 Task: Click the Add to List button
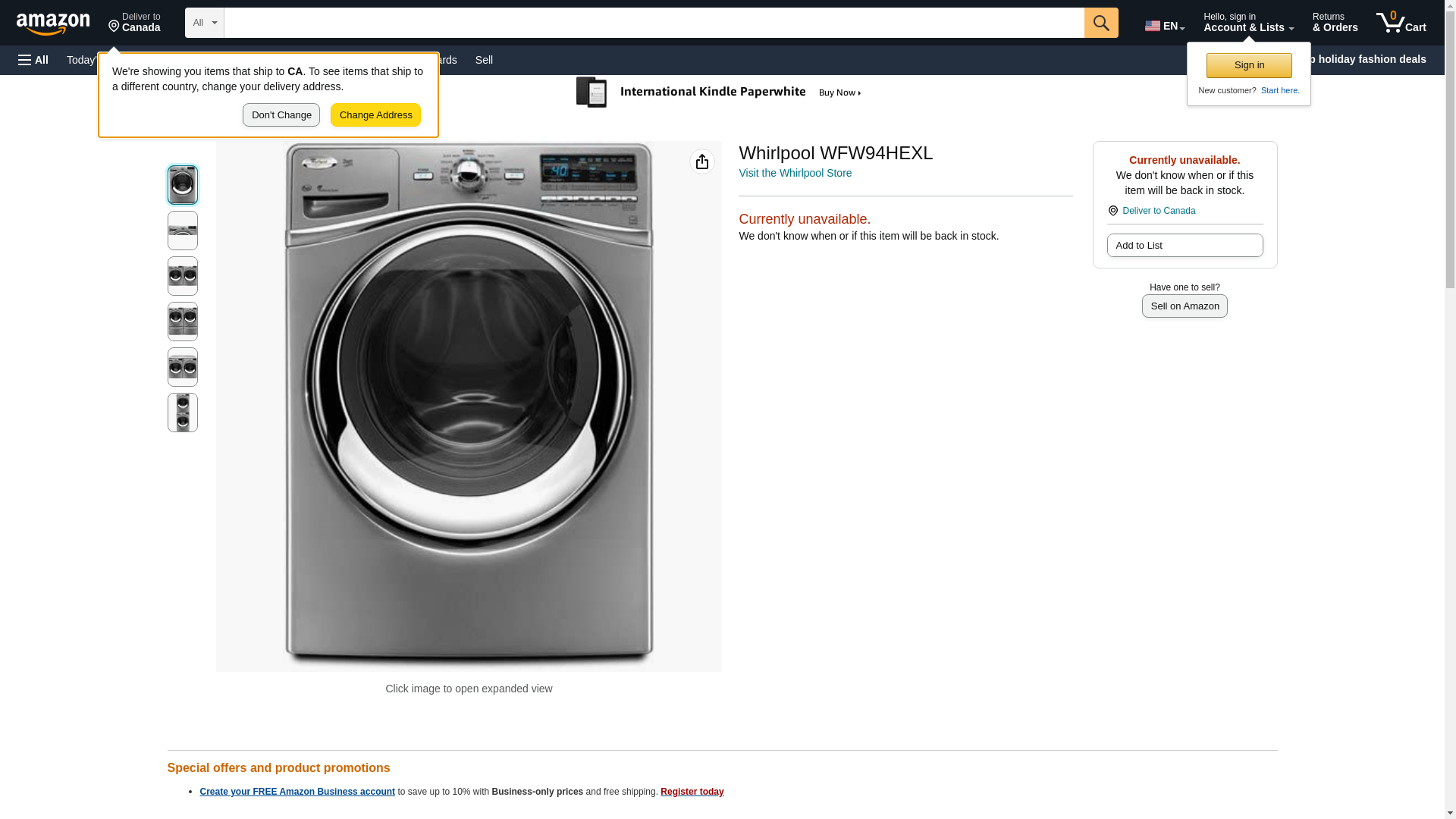[1184, 246]
